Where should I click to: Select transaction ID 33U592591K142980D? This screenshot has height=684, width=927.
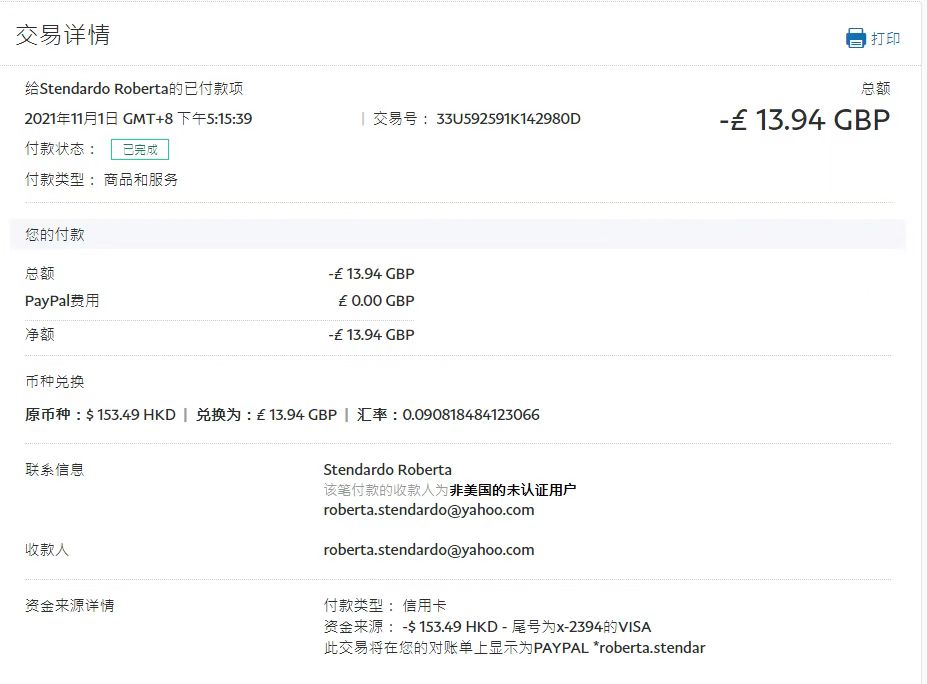tap(508, 119)
